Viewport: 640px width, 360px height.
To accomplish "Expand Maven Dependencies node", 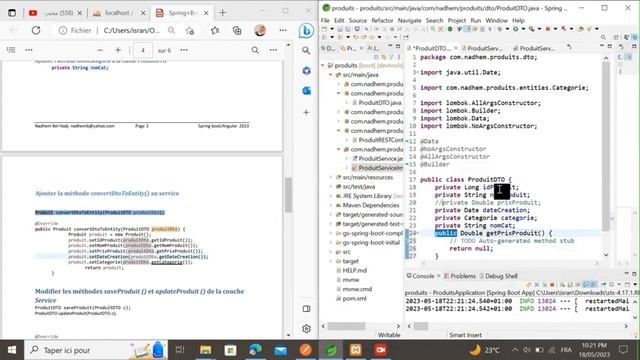I will pyautogui.click(x=331, y=205).
